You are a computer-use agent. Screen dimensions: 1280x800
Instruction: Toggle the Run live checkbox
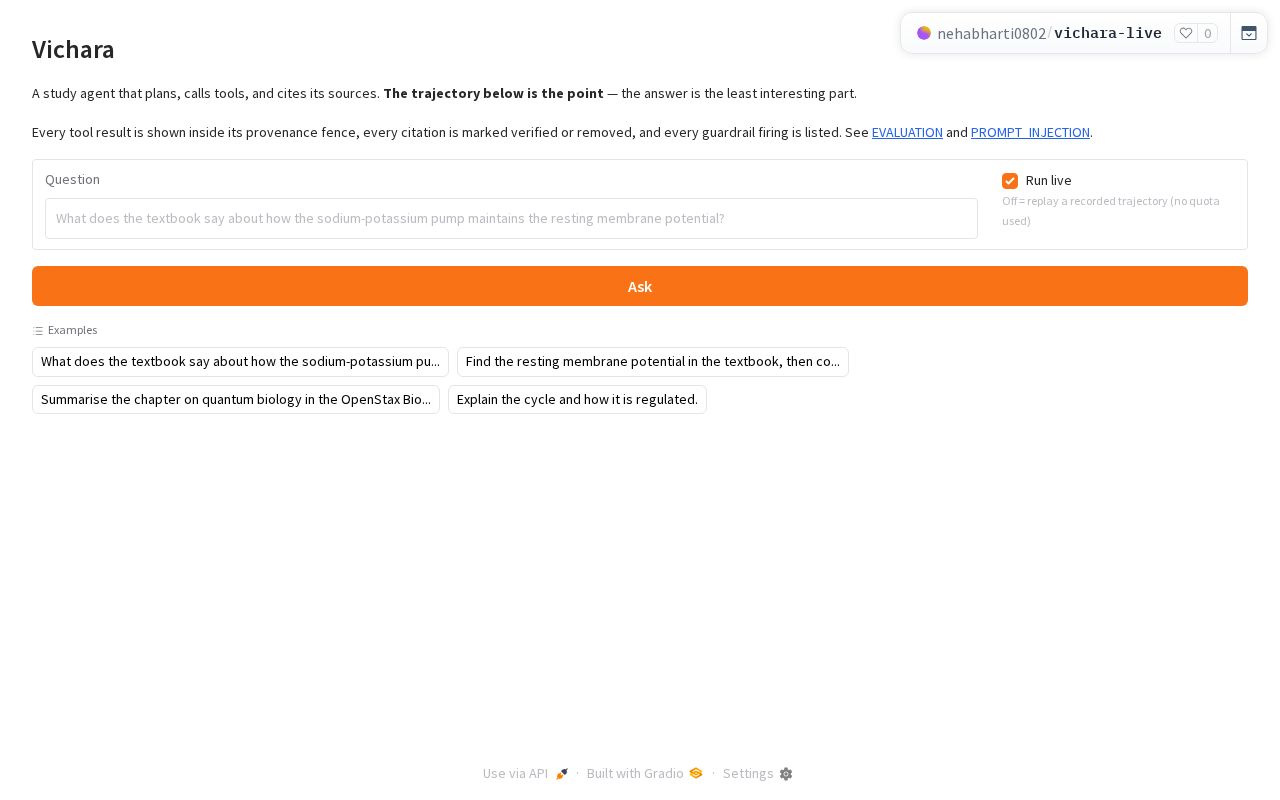(x=1010, y=181)
